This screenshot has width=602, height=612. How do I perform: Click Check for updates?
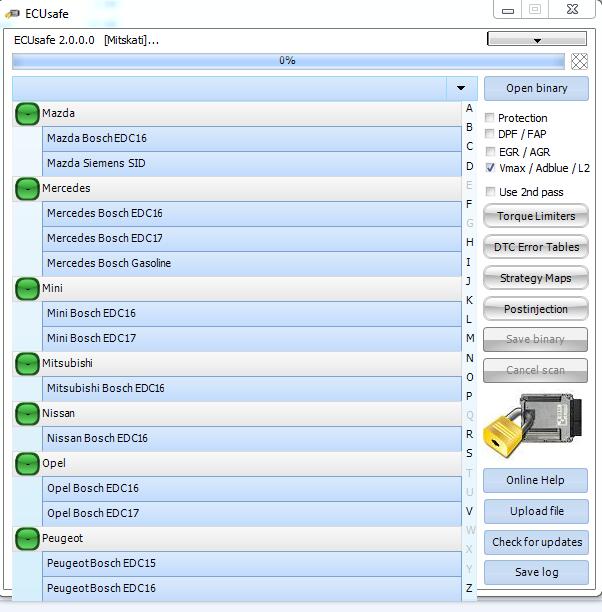click(x=536, y=542)
